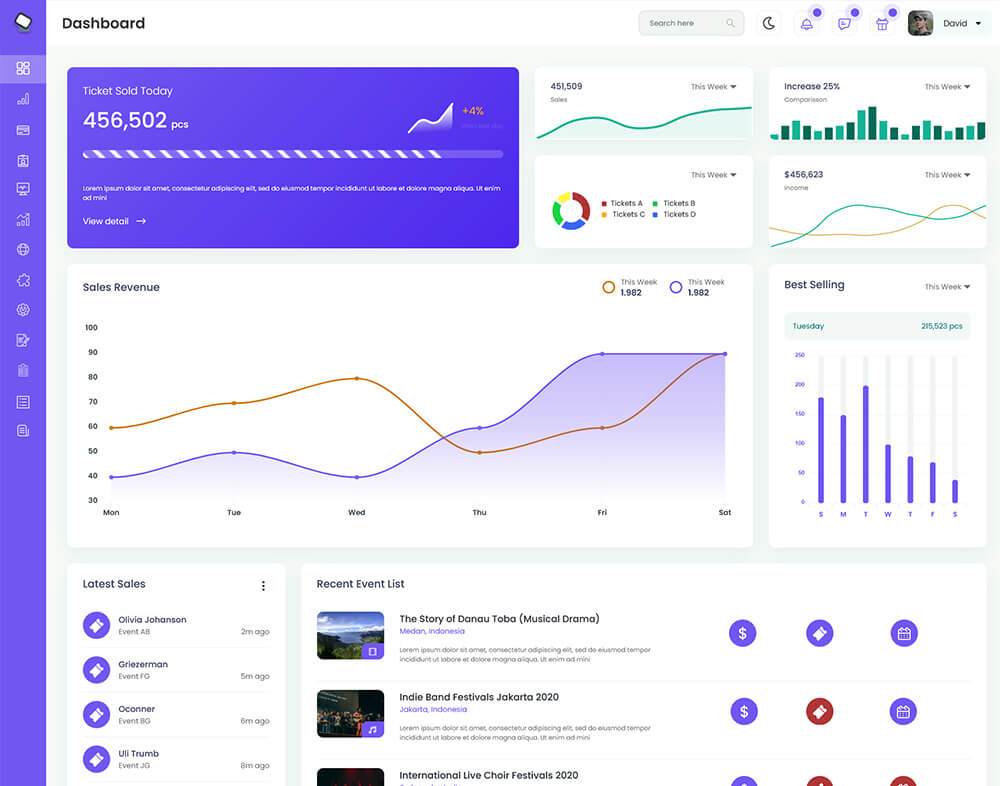
Task: Click the View detail link
Action: 114,221
